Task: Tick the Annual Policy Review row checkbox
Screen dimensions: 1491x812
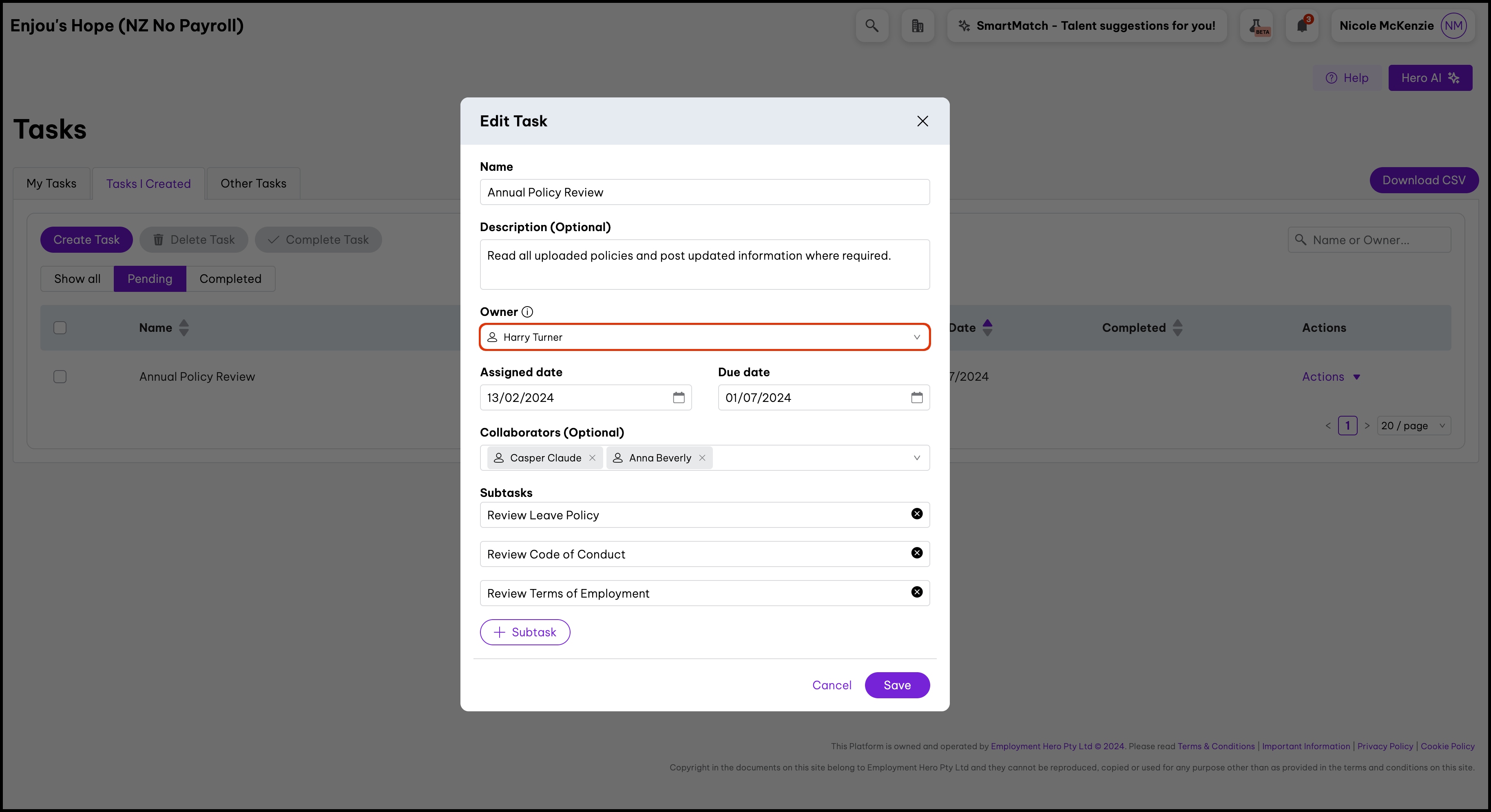Action: [x=60, y=377]
